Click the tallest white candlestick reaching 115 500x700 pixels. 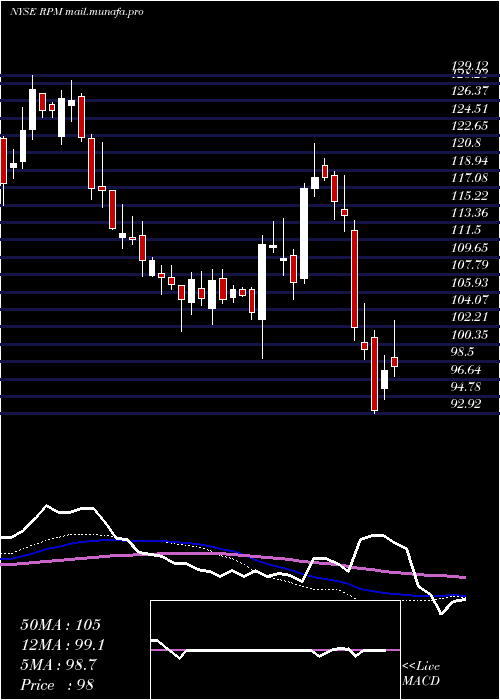point(304,233)
